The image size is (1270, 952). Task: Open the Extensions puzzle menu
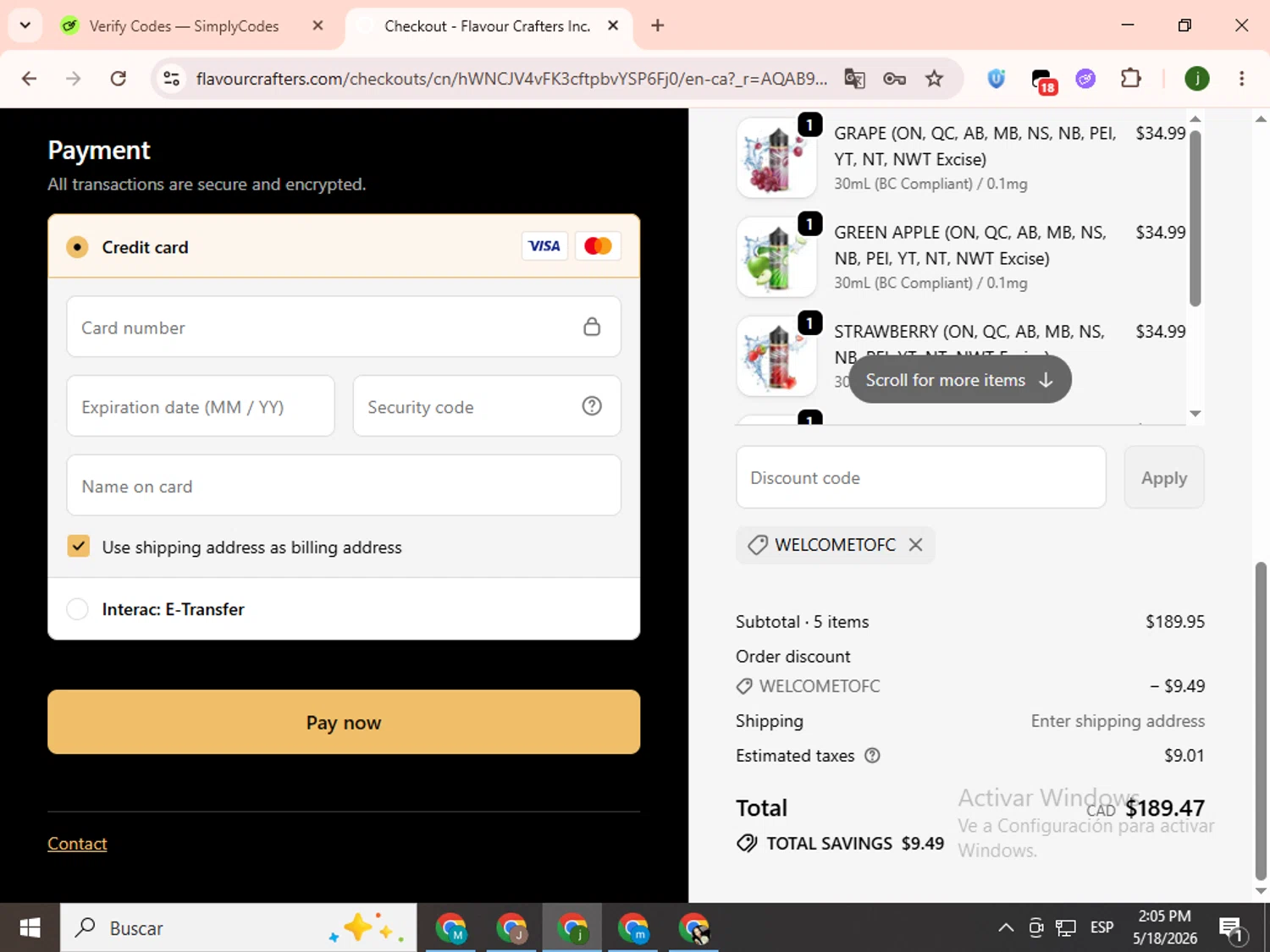(x=1130, y=79)
